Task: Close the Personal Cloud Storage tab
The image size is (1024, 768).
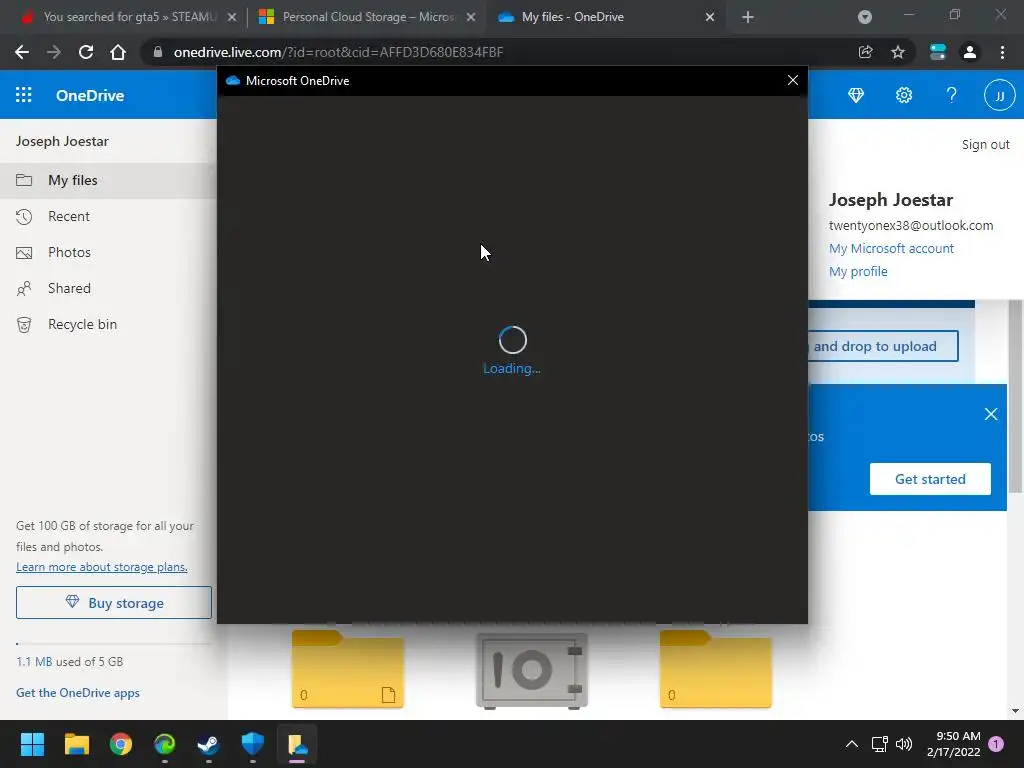Action: click(471, 17)
